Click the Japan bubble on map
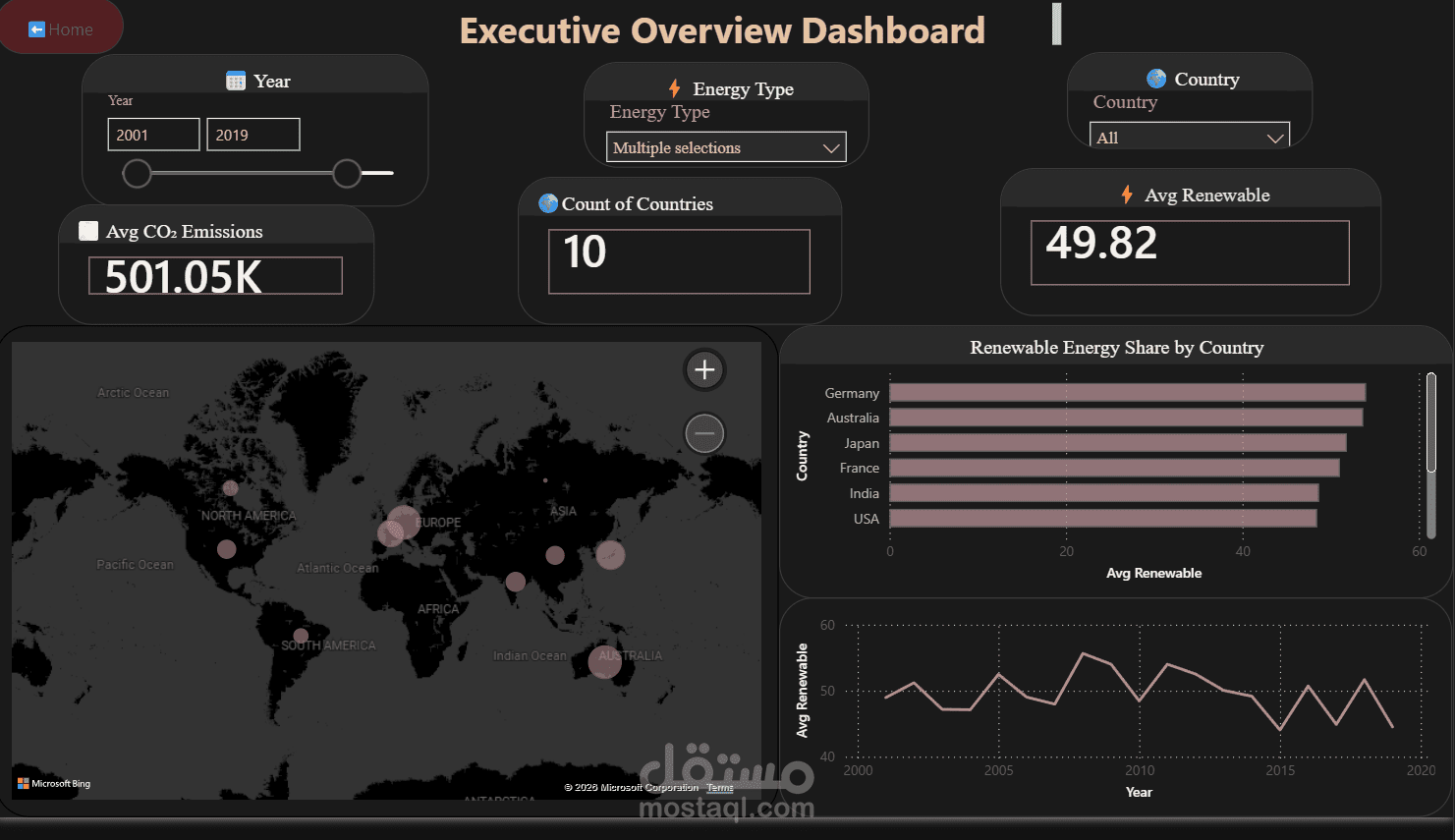The height and width of the screenshot is (840, 1455). click(x=610, y=555)
